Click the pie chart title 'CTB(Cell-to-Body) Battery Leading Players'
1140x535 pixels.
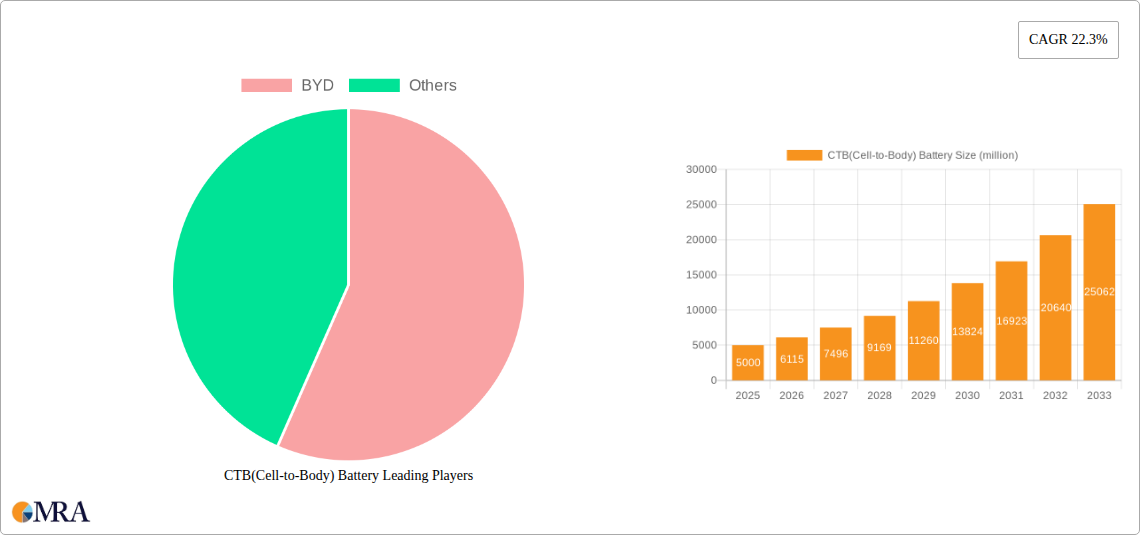pyautogui.click(x=348, y=476)
